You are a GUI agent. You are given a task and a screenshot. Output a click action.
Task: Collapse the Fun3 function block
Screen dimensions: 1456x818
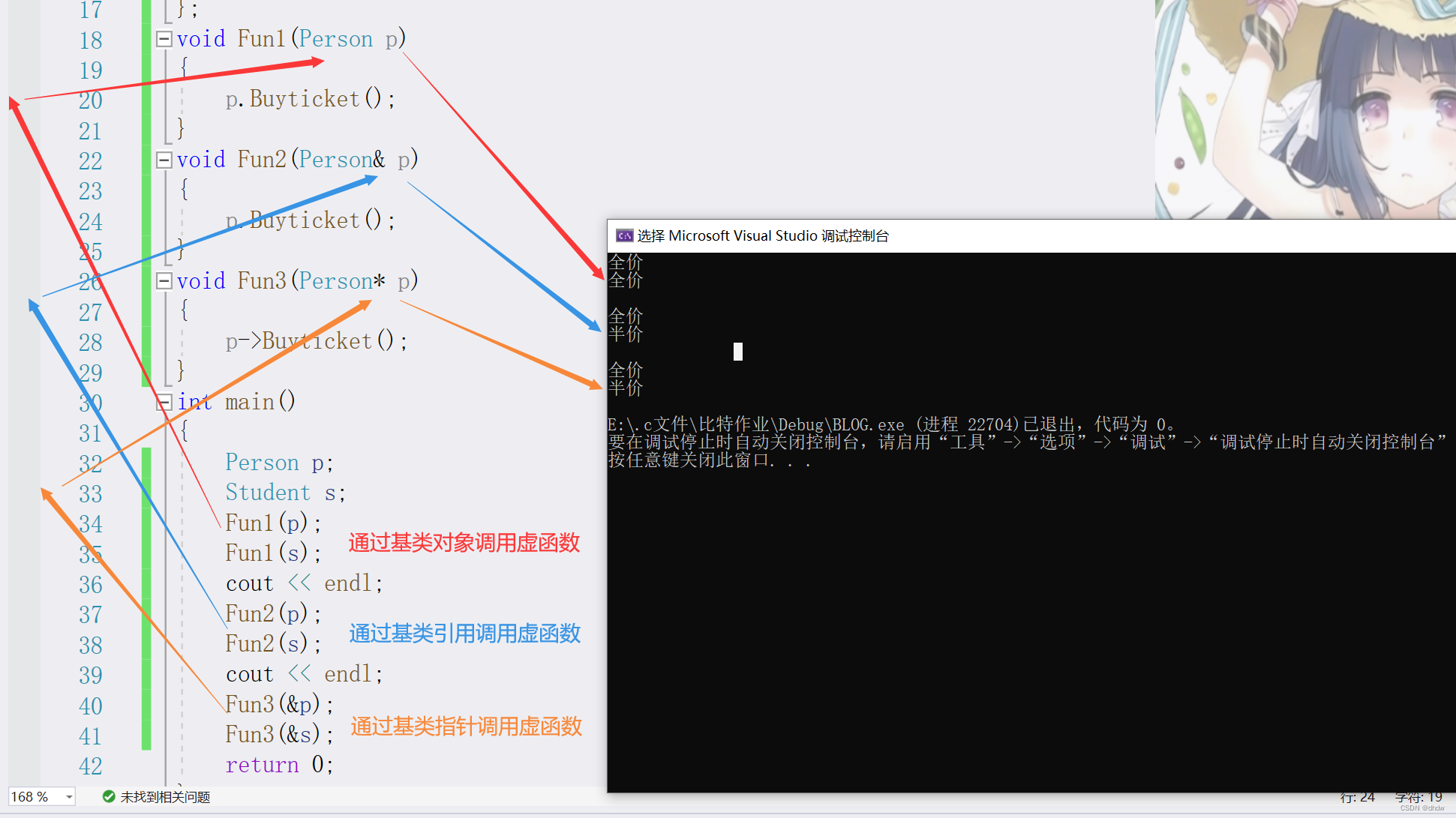pyautogui.click(x=164, y=281)
